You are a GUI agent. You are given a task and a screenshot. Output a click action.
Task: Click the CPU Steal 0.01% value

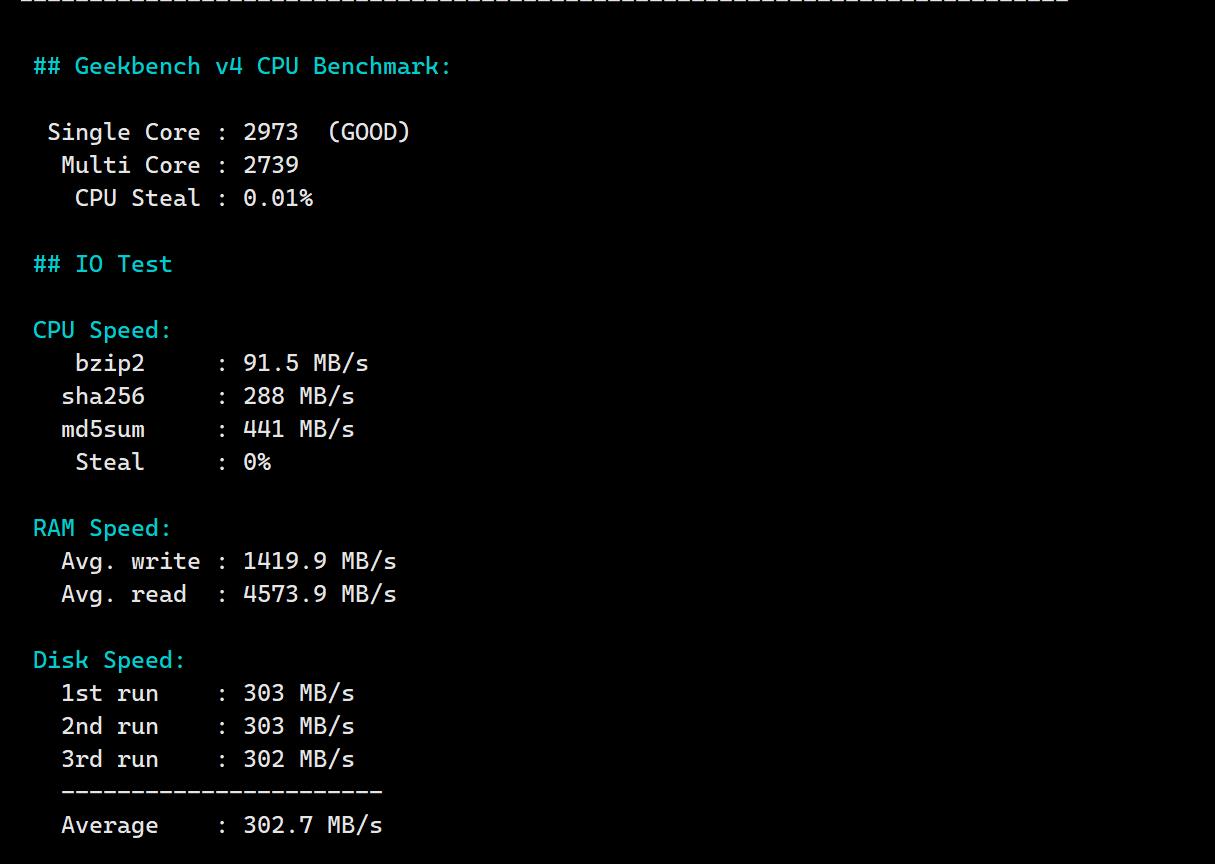tap(277, 198)
